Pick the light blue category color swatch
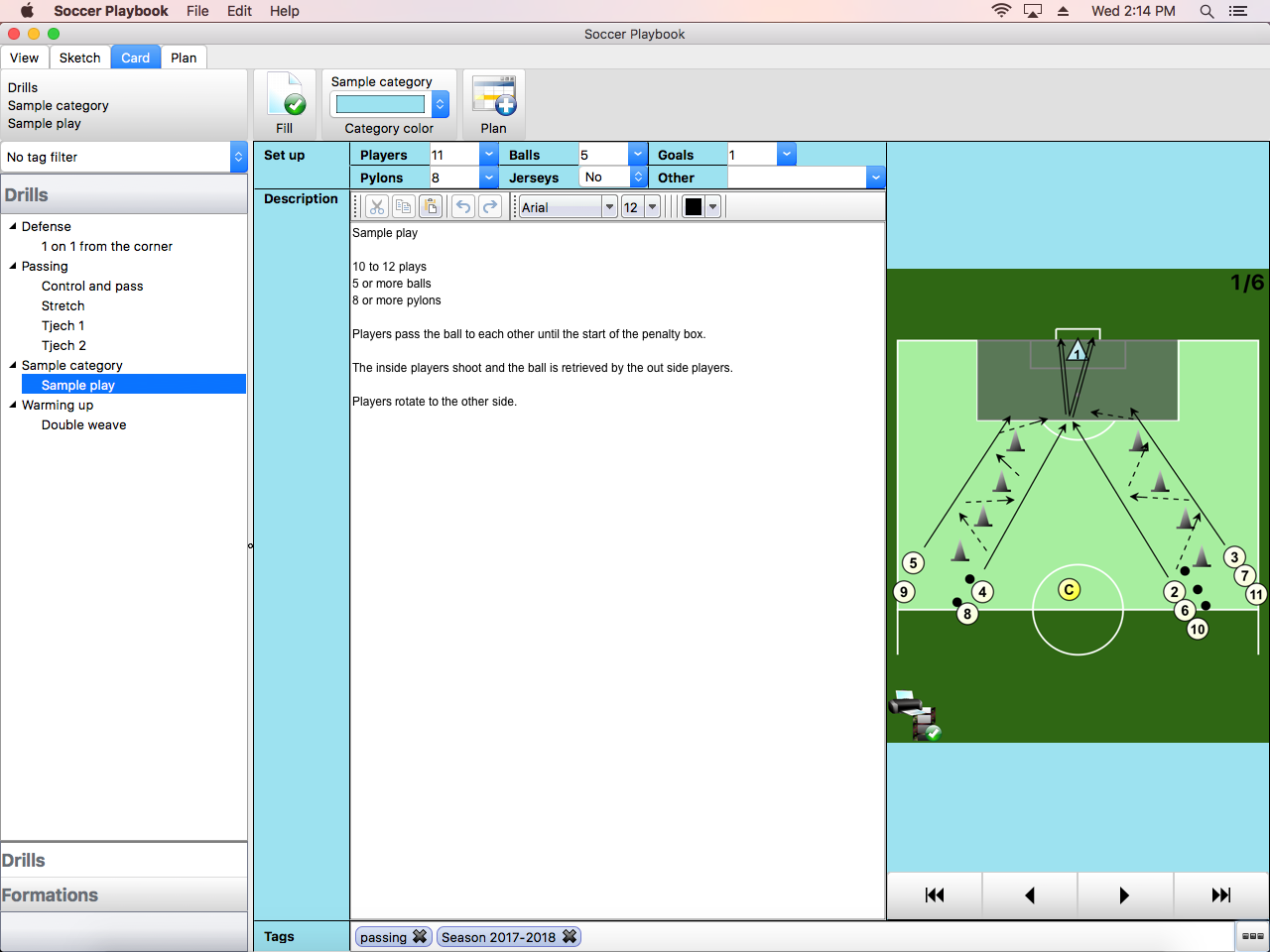Screen dimensions: 1270x952 [381, 104]
